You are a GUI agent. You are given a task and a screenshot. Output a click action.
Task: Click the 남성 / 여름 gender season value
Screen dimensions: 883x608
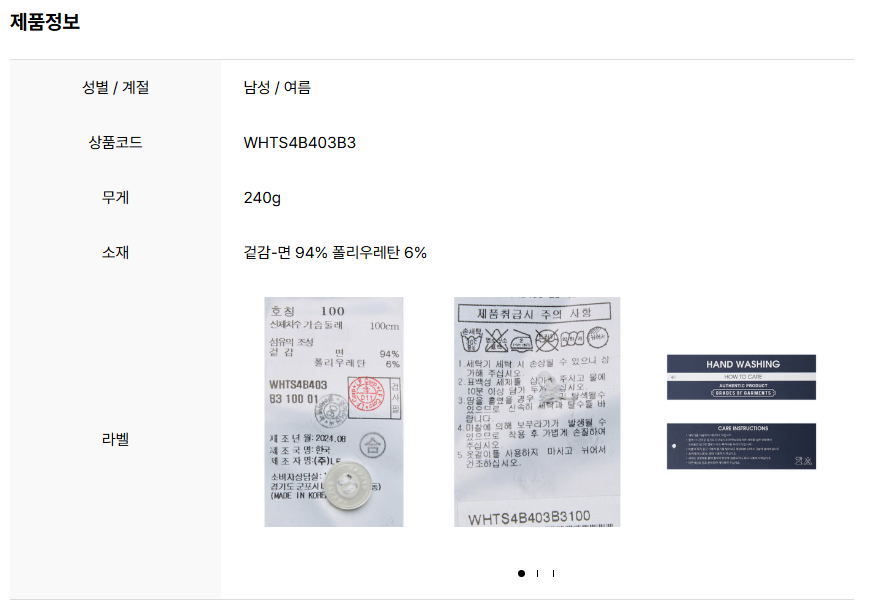(x=277, y=87)
